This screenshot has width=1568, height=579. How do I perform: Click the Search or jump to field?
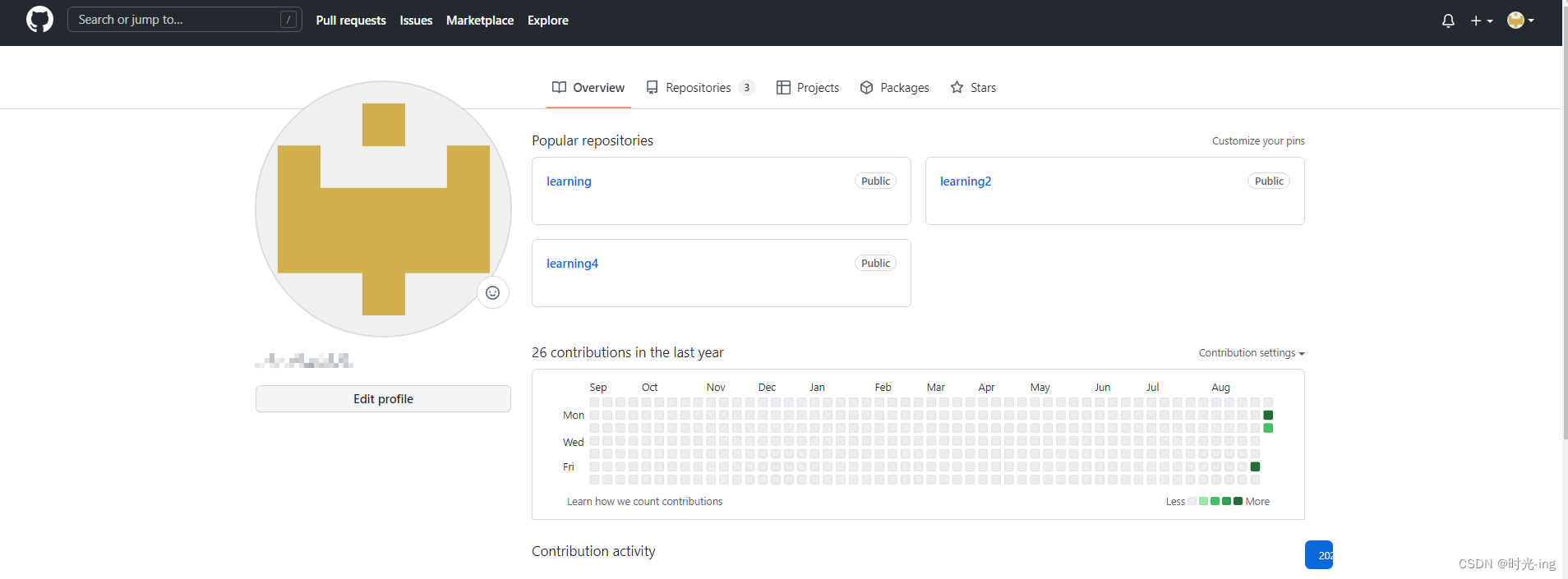pos(185,20)
